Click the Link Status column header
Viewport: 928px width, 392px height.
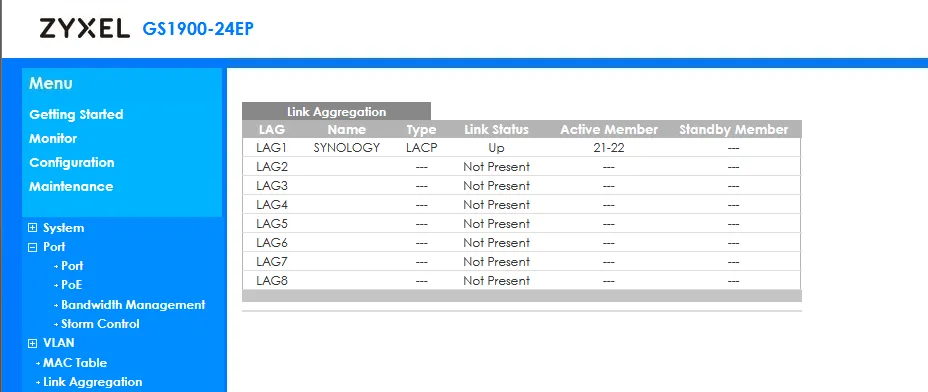(x=496, y=129)
